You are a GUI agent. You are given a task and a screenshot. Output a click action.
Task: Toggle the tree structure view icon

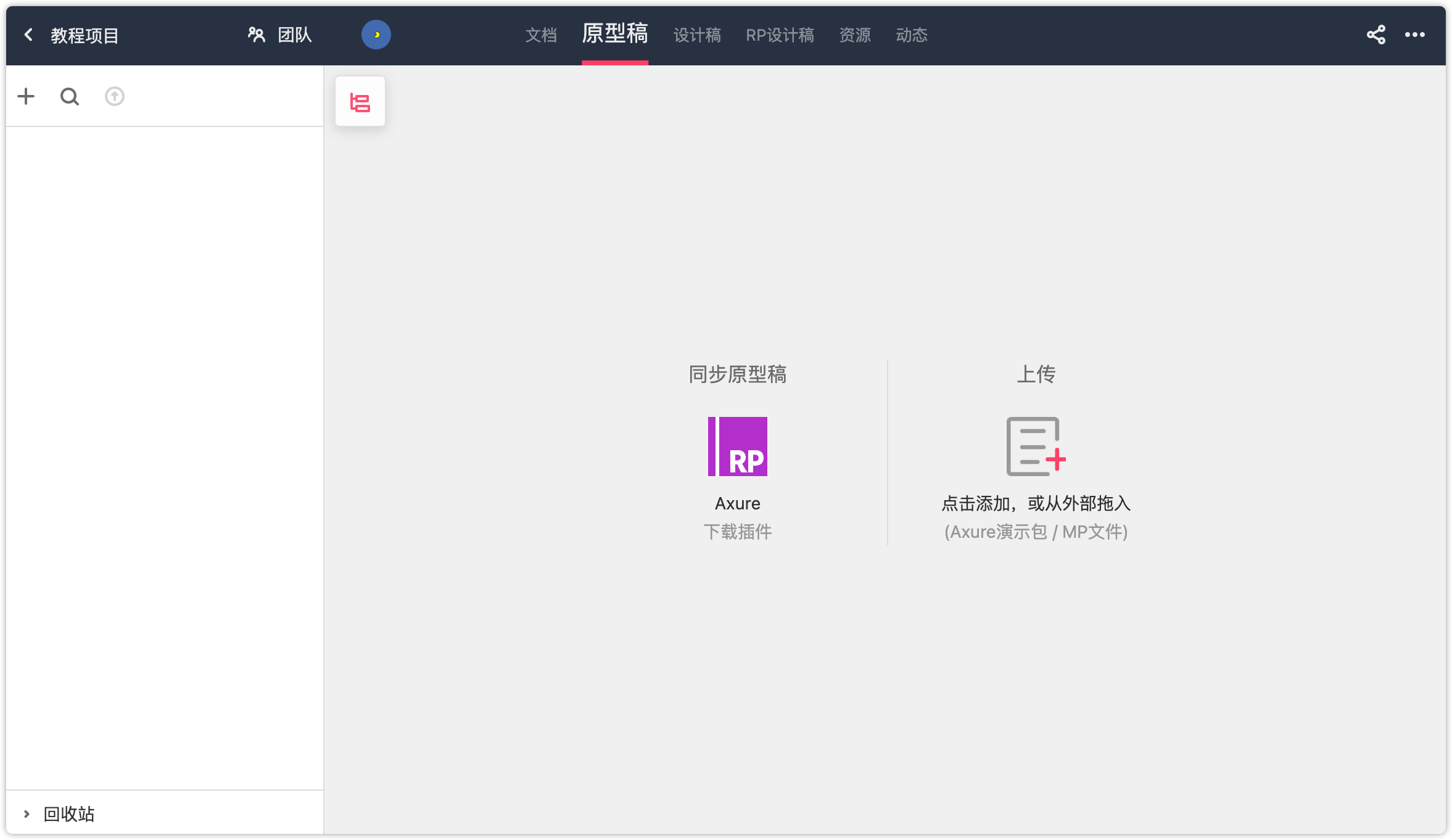[x=360, y=102]
